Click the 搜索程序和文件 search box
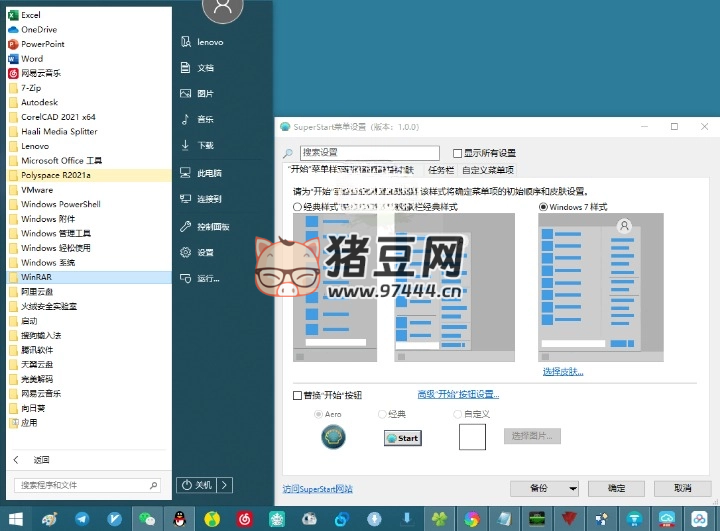 87,485
